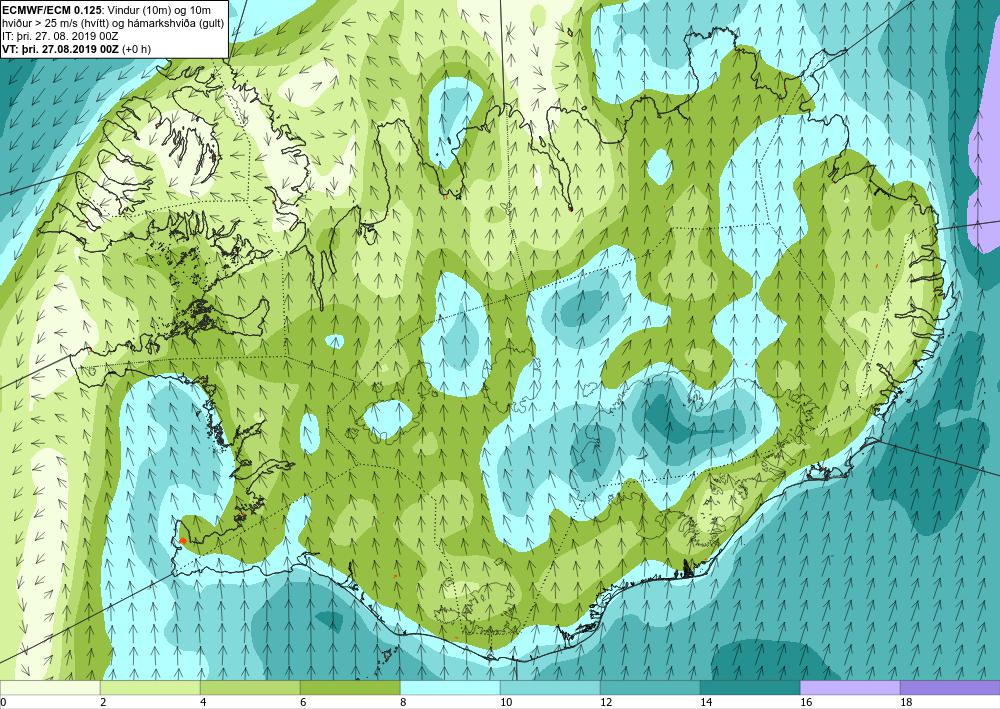Viewport: 1000px width, 709px height.
Task: Click the legend label 14
Action: (706, 702)
